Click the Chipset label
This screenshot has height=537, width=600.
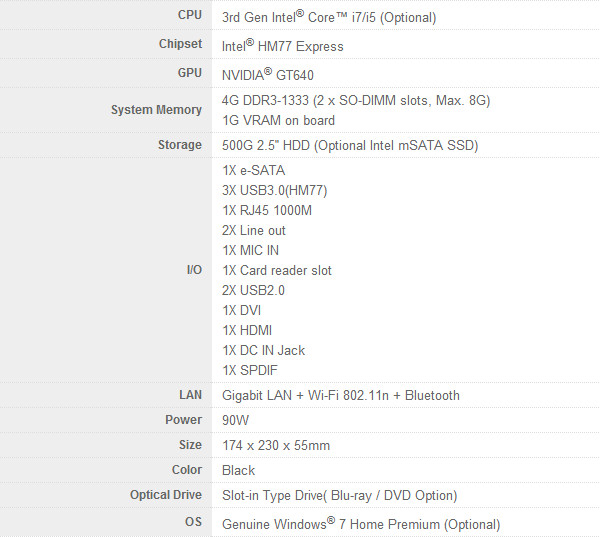[180, 44]
